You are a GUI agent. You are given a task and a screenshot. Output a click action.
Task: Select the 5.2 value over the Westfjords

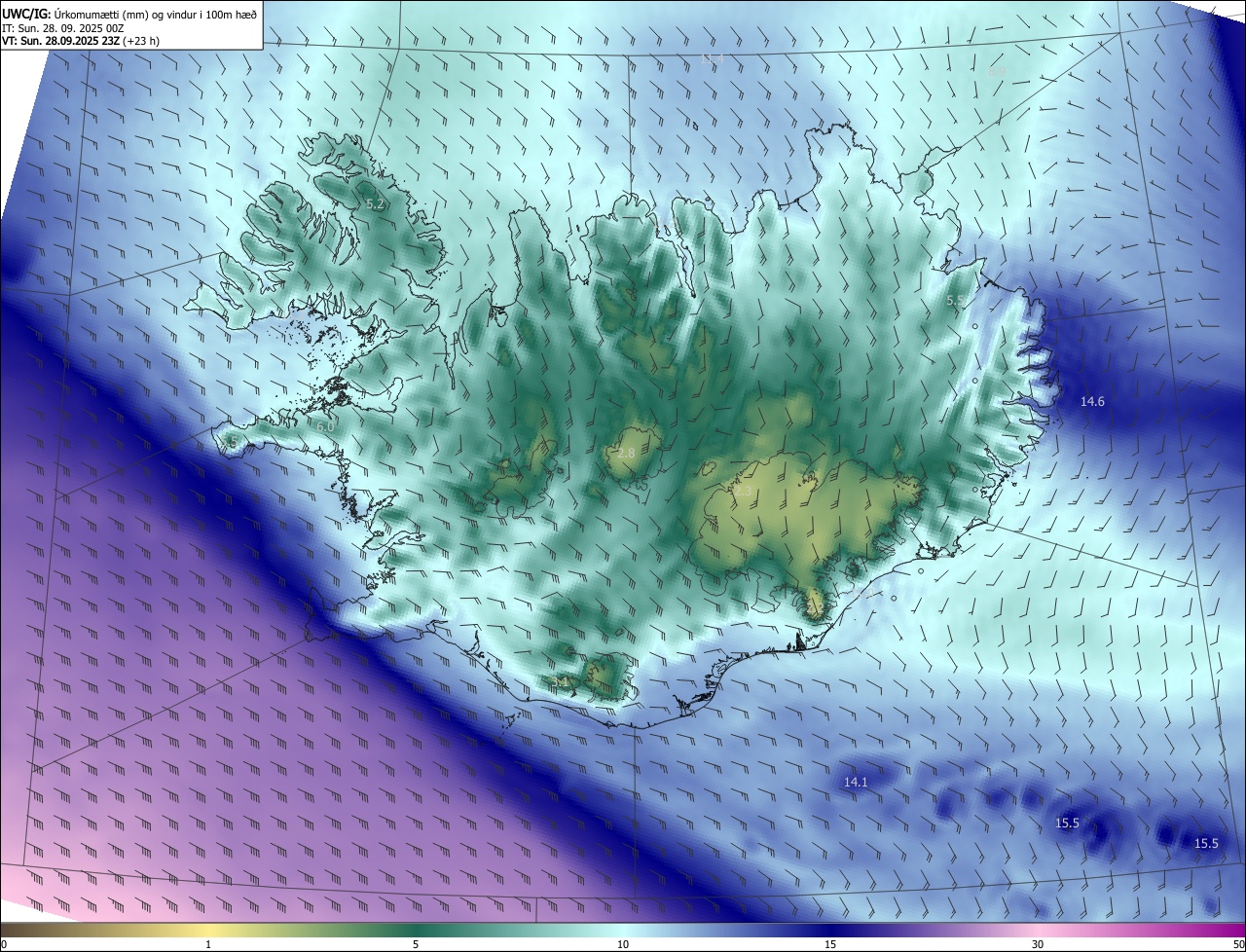375,204
